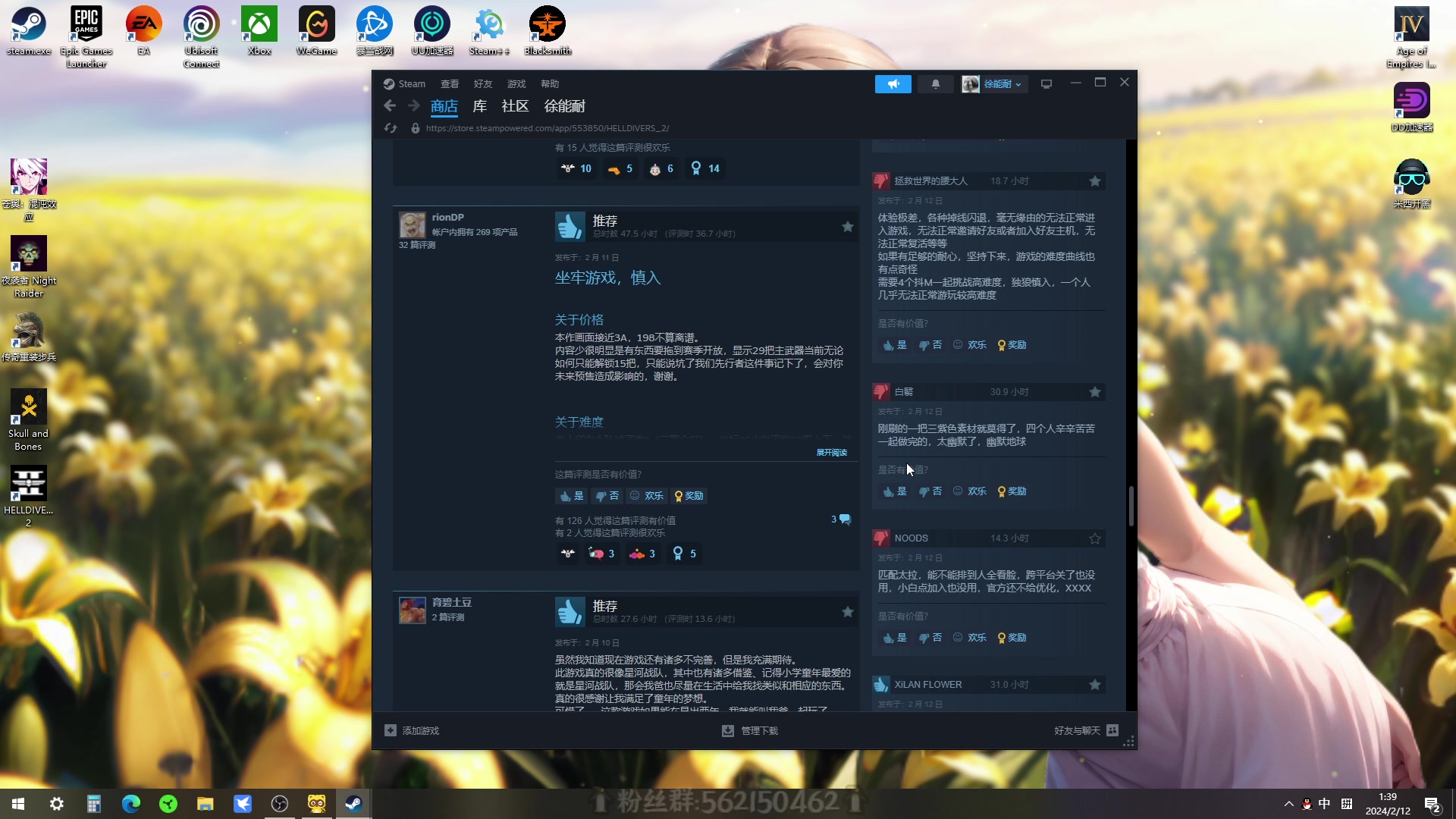Open Microsoft Edge from the taskbar
This screenshot has height=819, width=1456.
pos(131,804)
